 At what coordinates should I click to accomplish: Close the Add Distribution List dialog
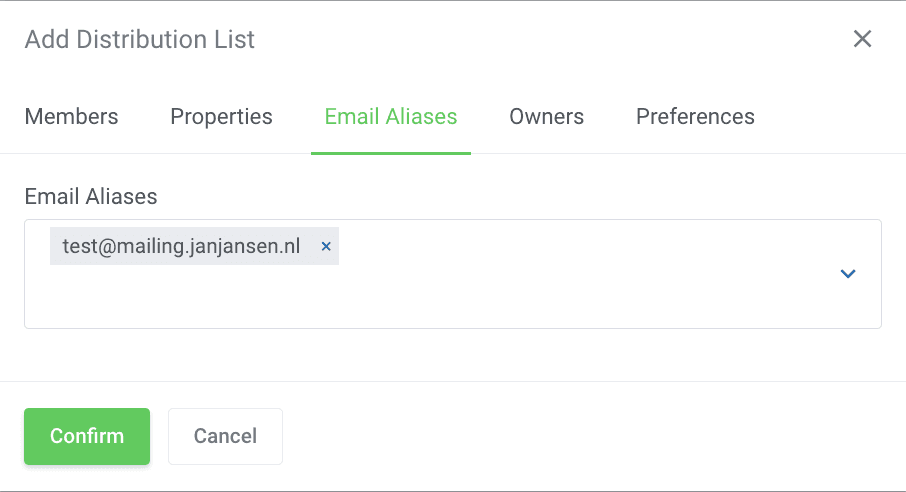point(862,39)
